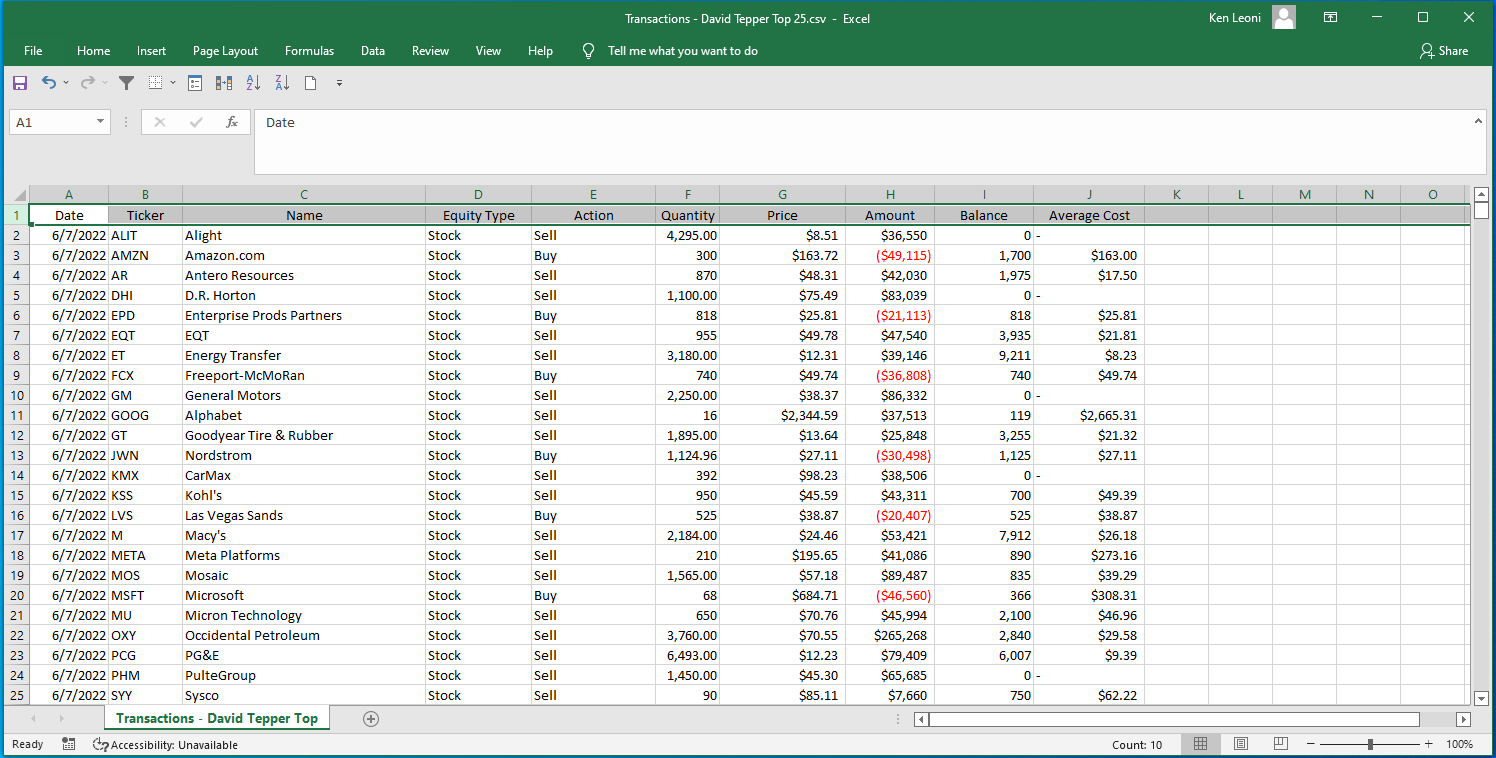Click the zoom in plus button

point(1429,744)
